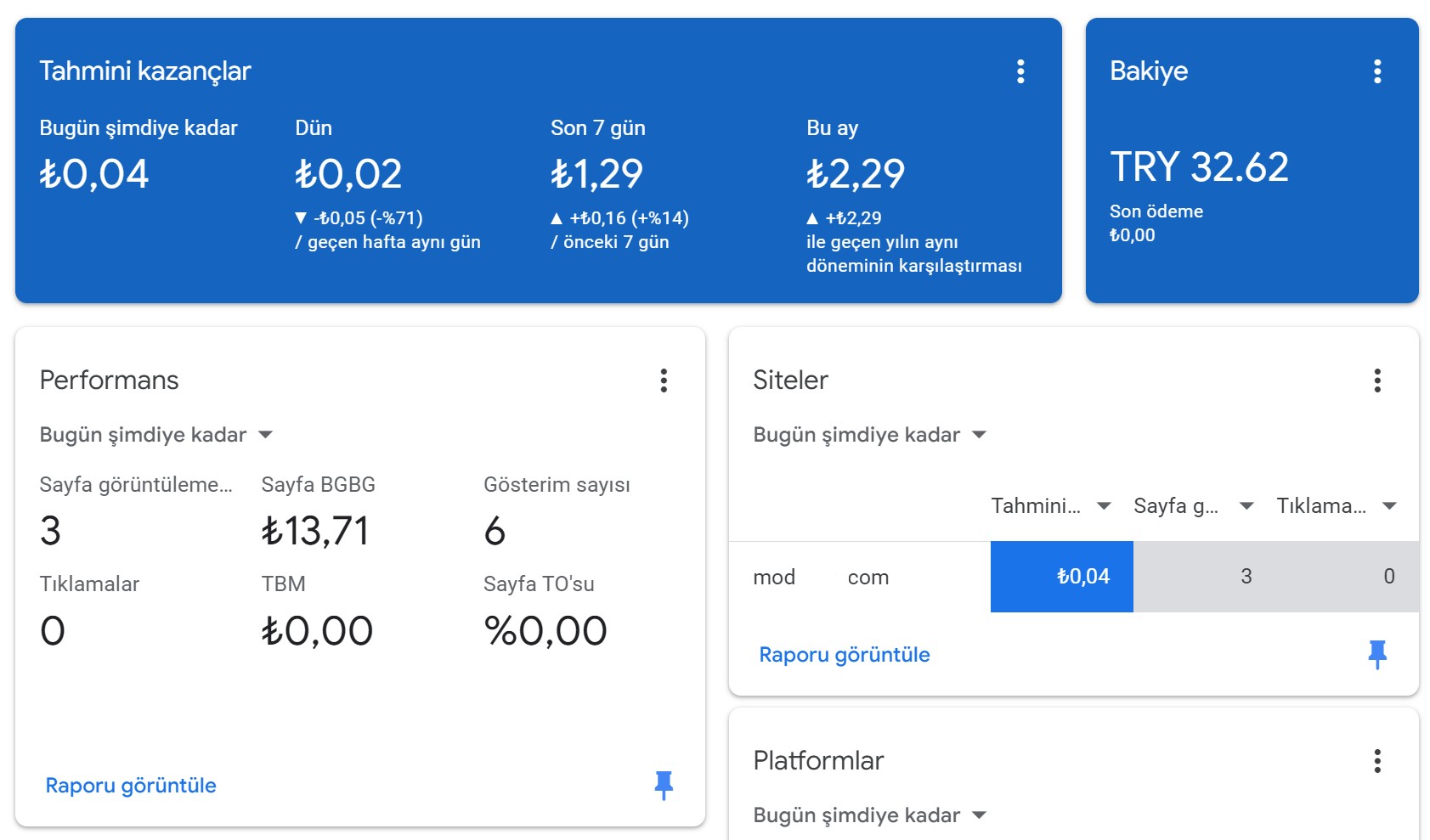Expand the Platformlar date range dropdown

(870, 815)
